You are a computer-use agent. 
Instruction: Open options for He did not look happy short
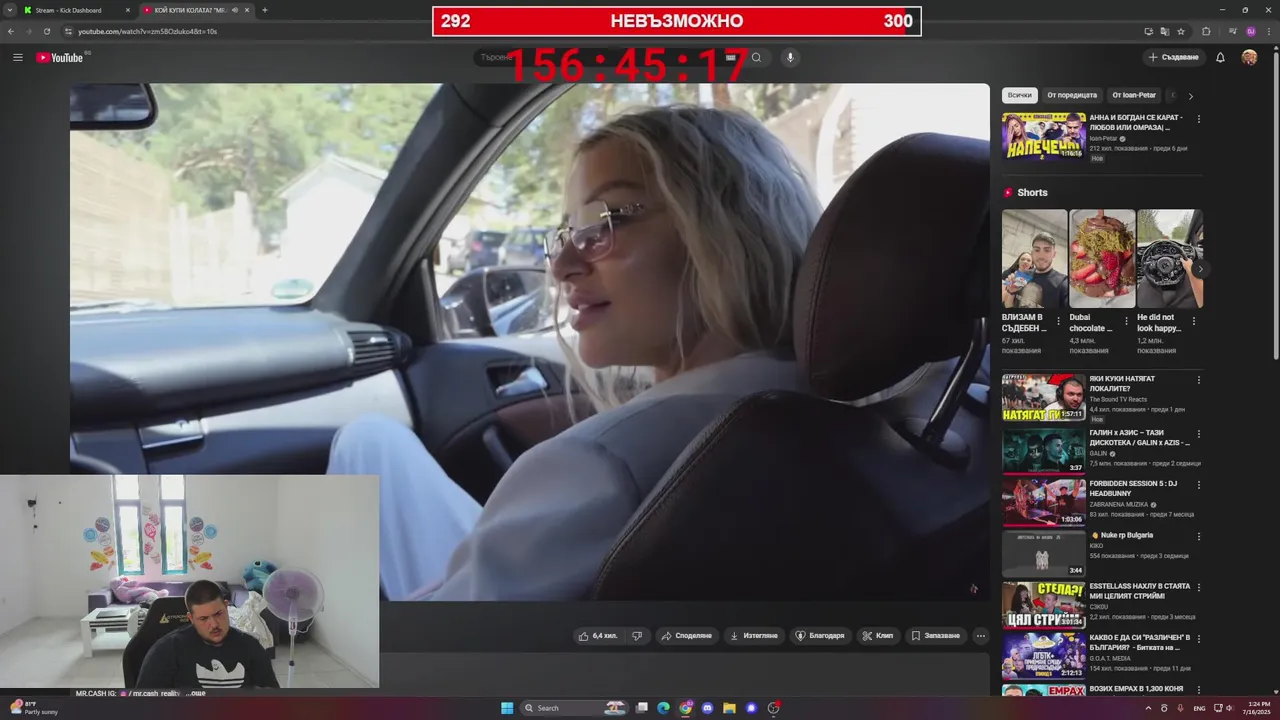(x=1193, y=322)
